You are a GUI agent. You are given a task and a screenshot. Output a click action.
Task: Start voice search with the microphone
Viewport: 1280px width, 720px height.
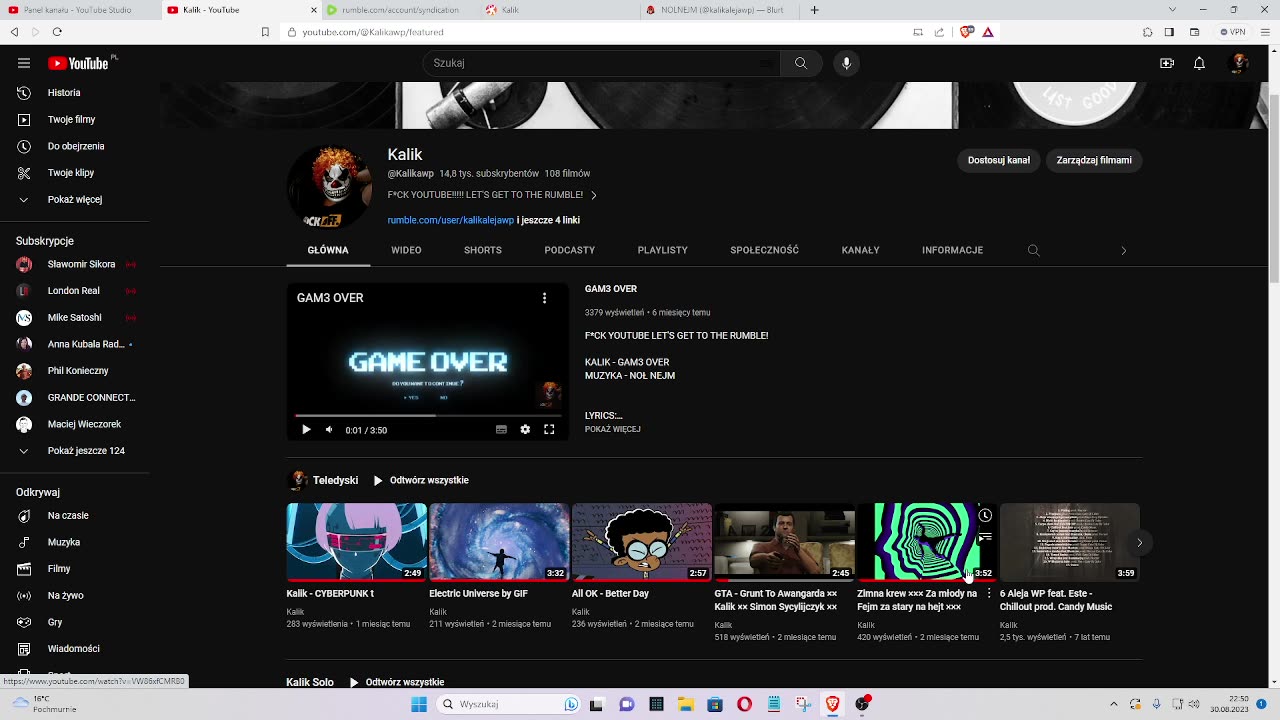(x=846, y=63)
